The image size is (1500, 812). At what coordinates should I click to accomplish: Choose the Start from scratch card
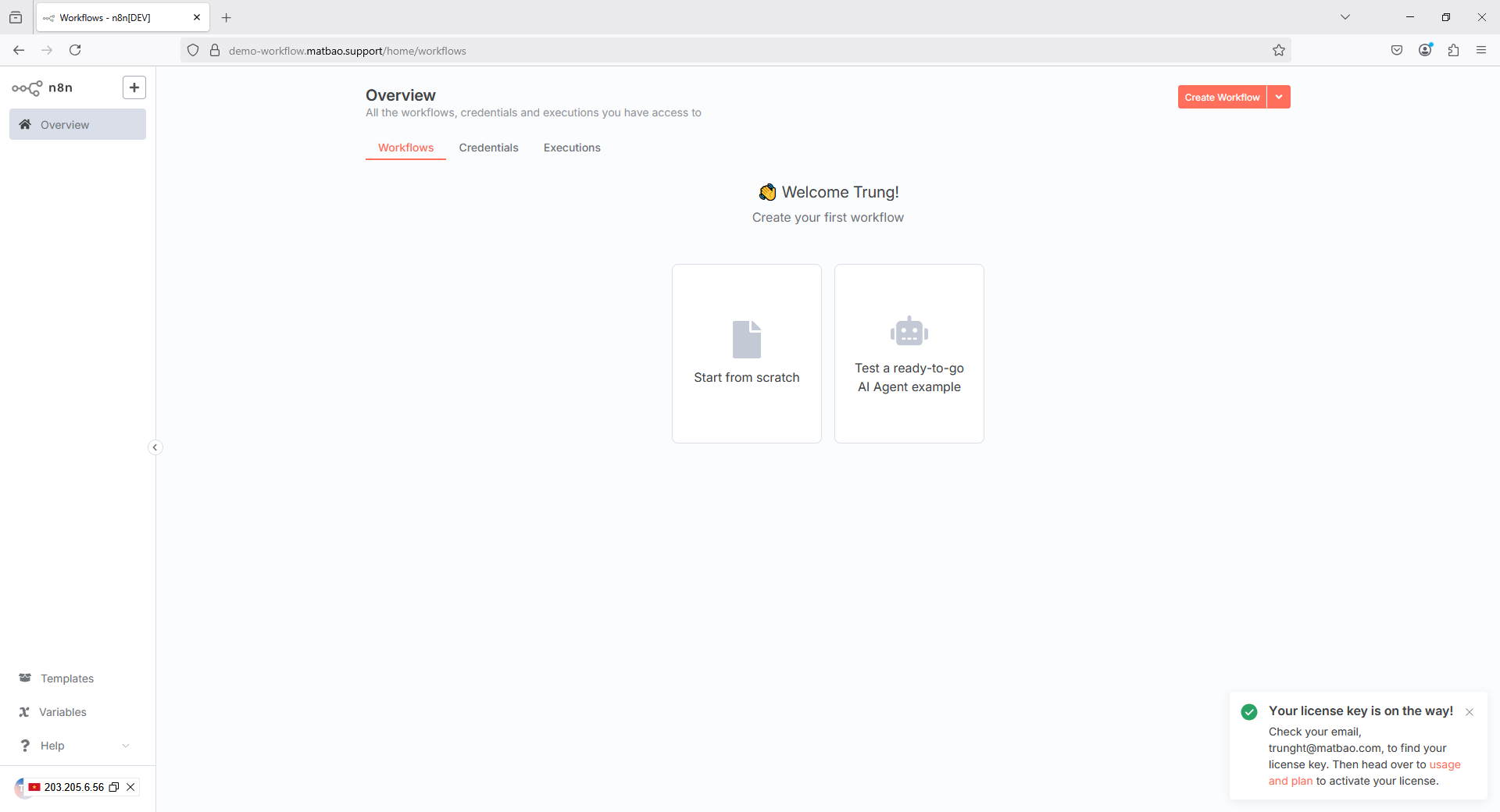point(746,354)
